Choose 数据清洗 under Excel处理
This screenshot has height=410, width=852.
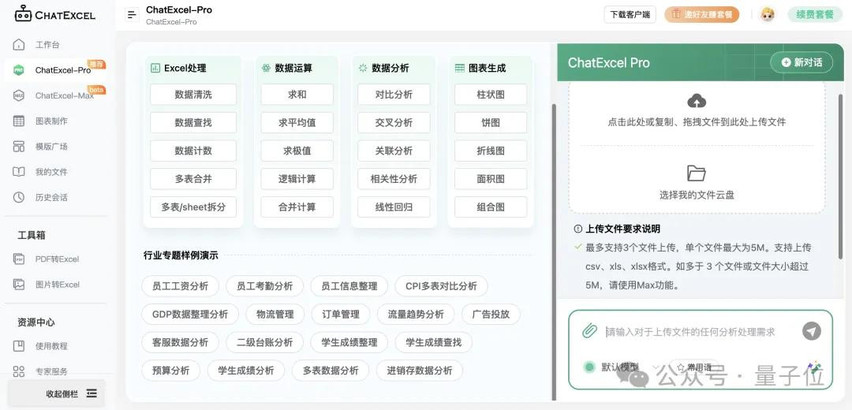point(193,94)
